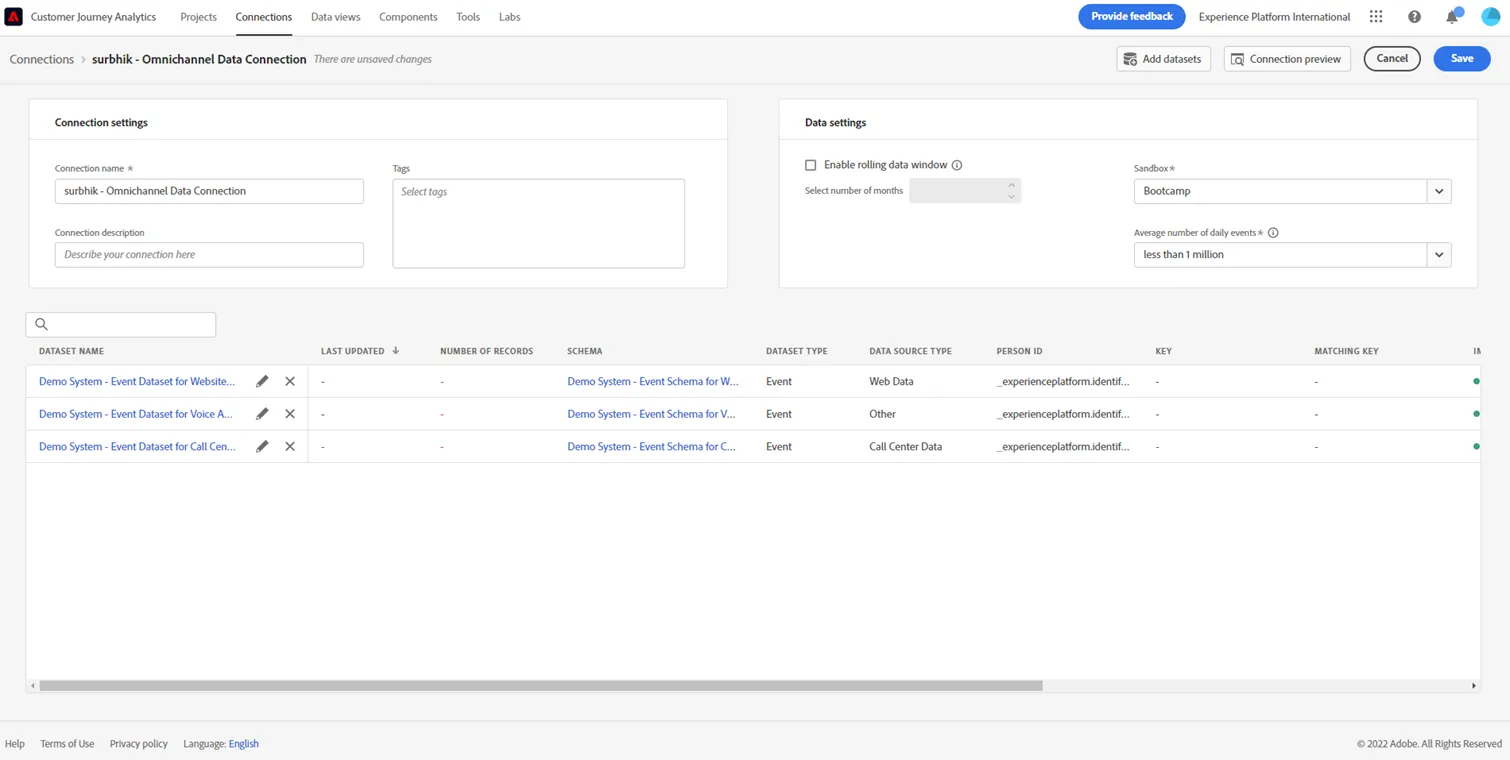The height and width of the screenshot is (760, 1510).
Task: Edit the Call Center dataset pencil icon
Action: 262,447
